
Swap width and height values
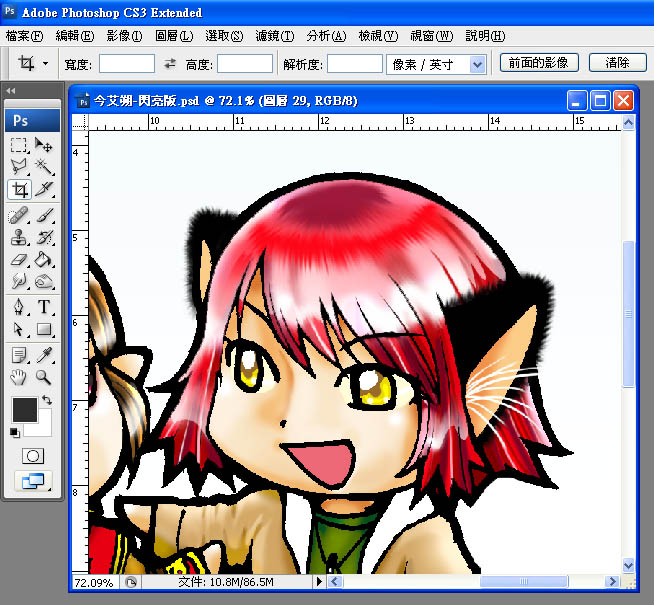pos(170,64)
